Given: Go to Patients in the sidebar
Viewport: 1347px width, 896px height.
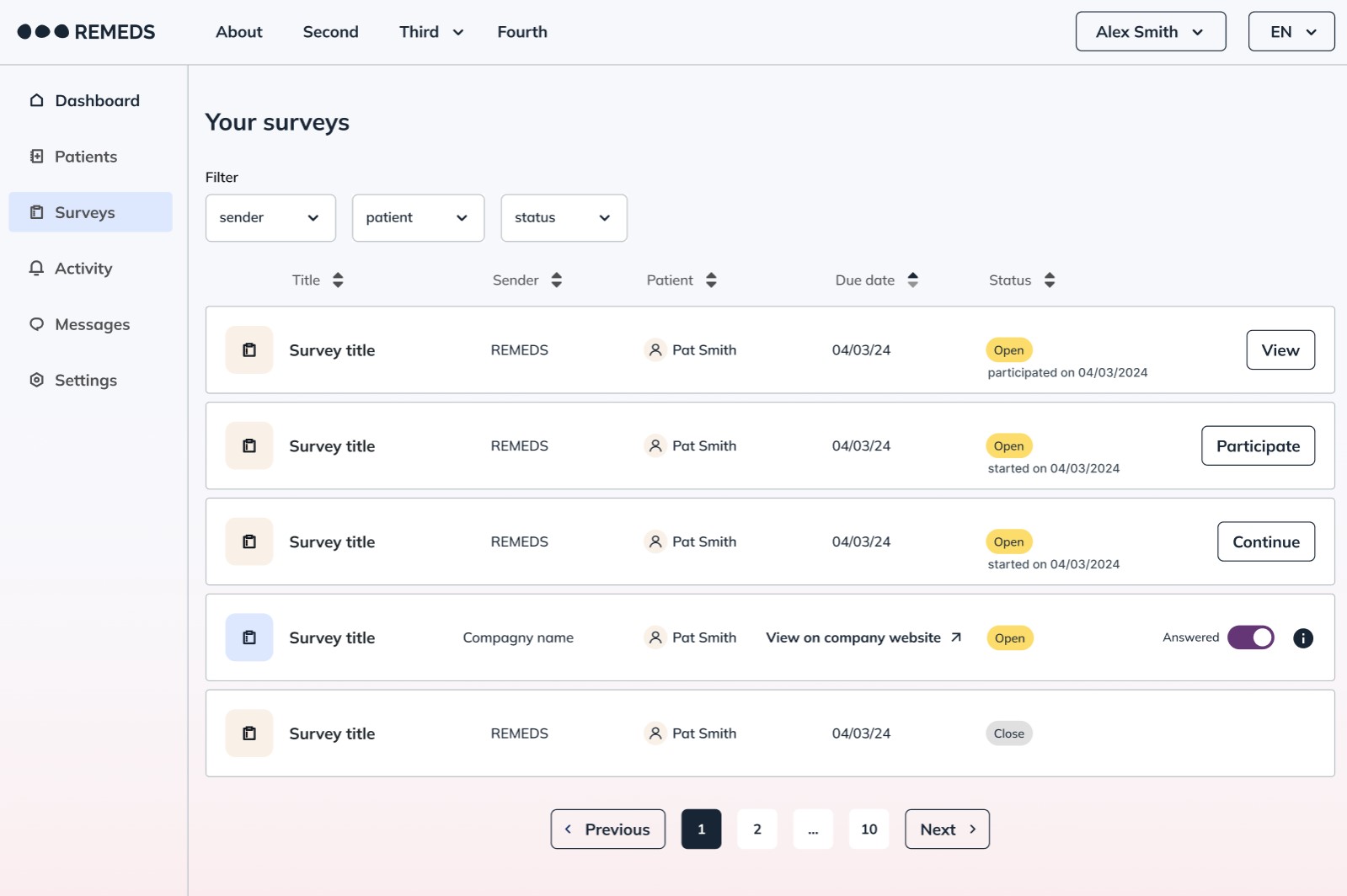Looking at the screenshot, I should 85,157.
